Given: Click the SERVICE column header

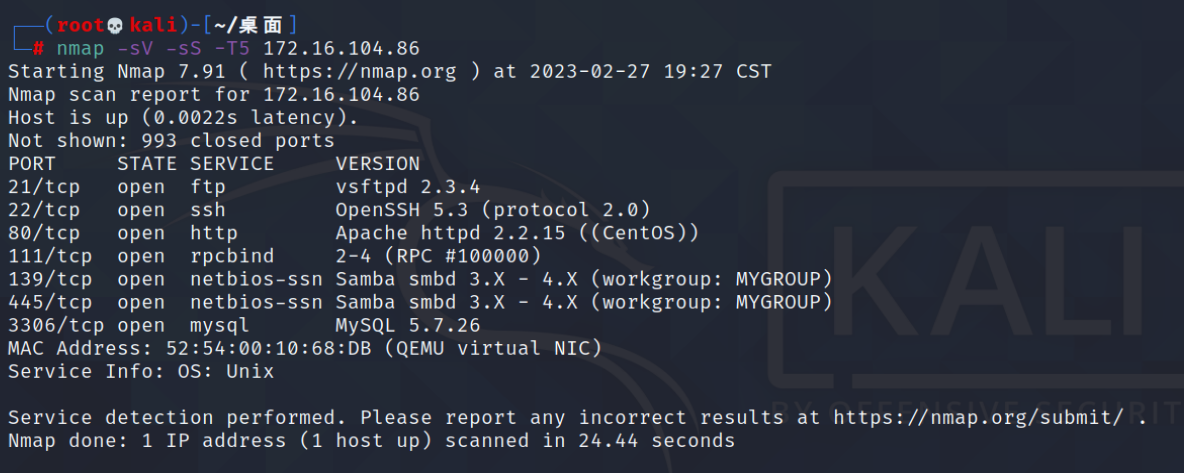Looking at the screenshot, I should 232,164.
